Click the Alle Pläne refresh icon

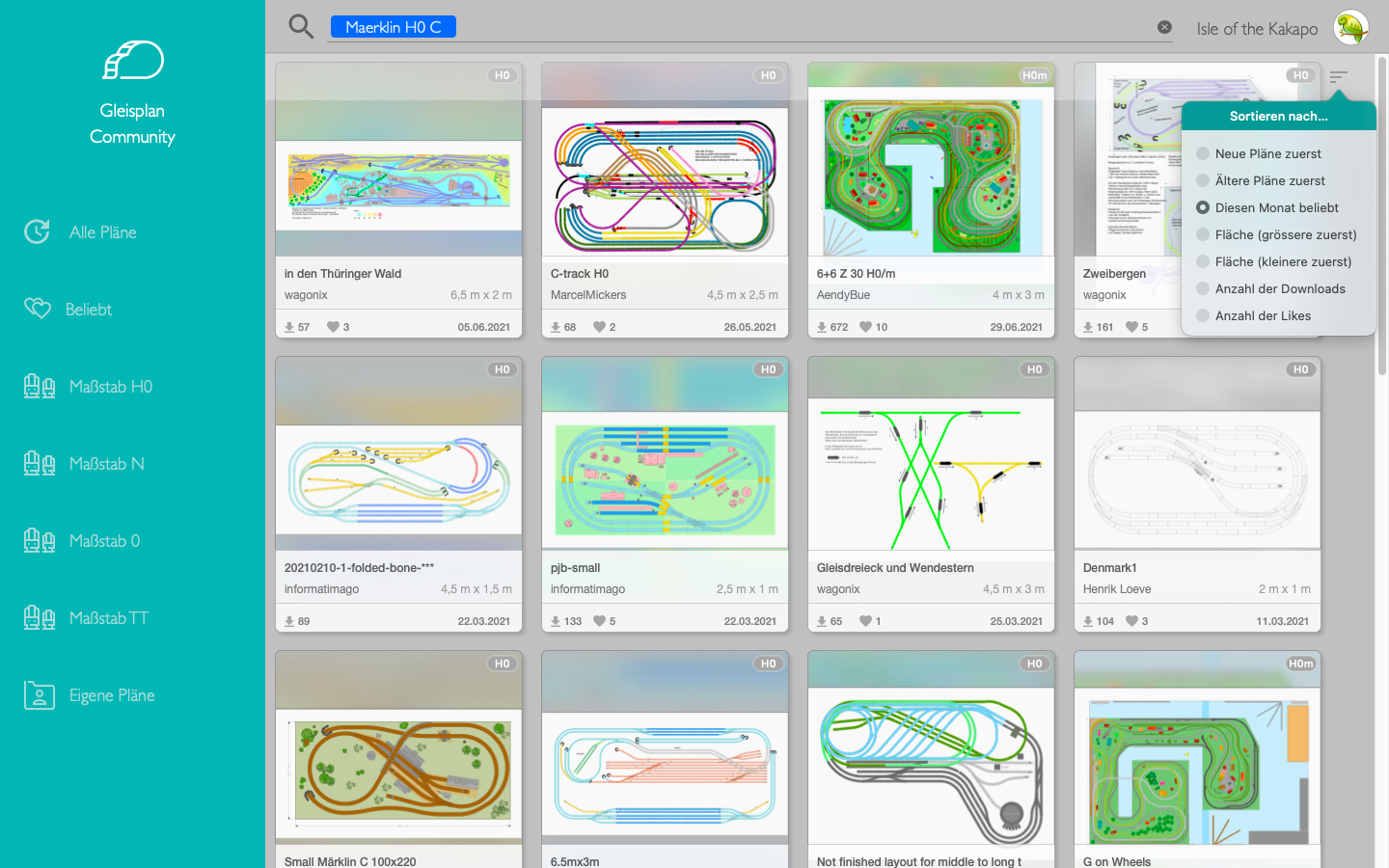click(37, 231)
